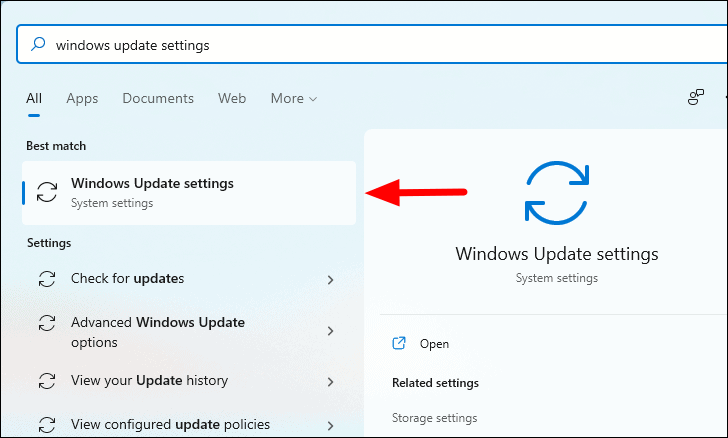
Task: Switch to the Web tab
Action: [232, 98]
